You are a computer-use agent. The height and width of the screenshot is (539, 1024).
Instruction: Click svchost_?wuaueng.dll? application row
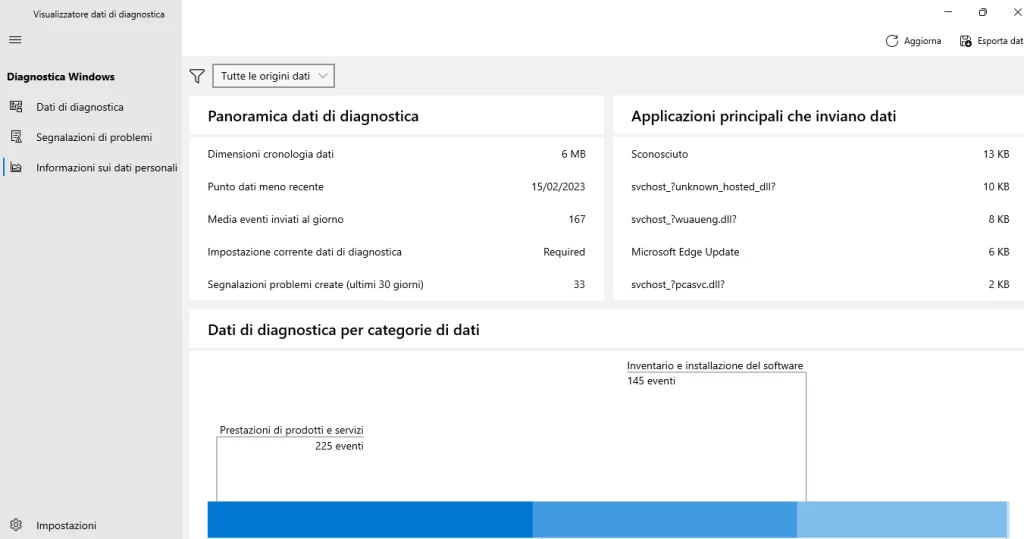coord(820,220)
